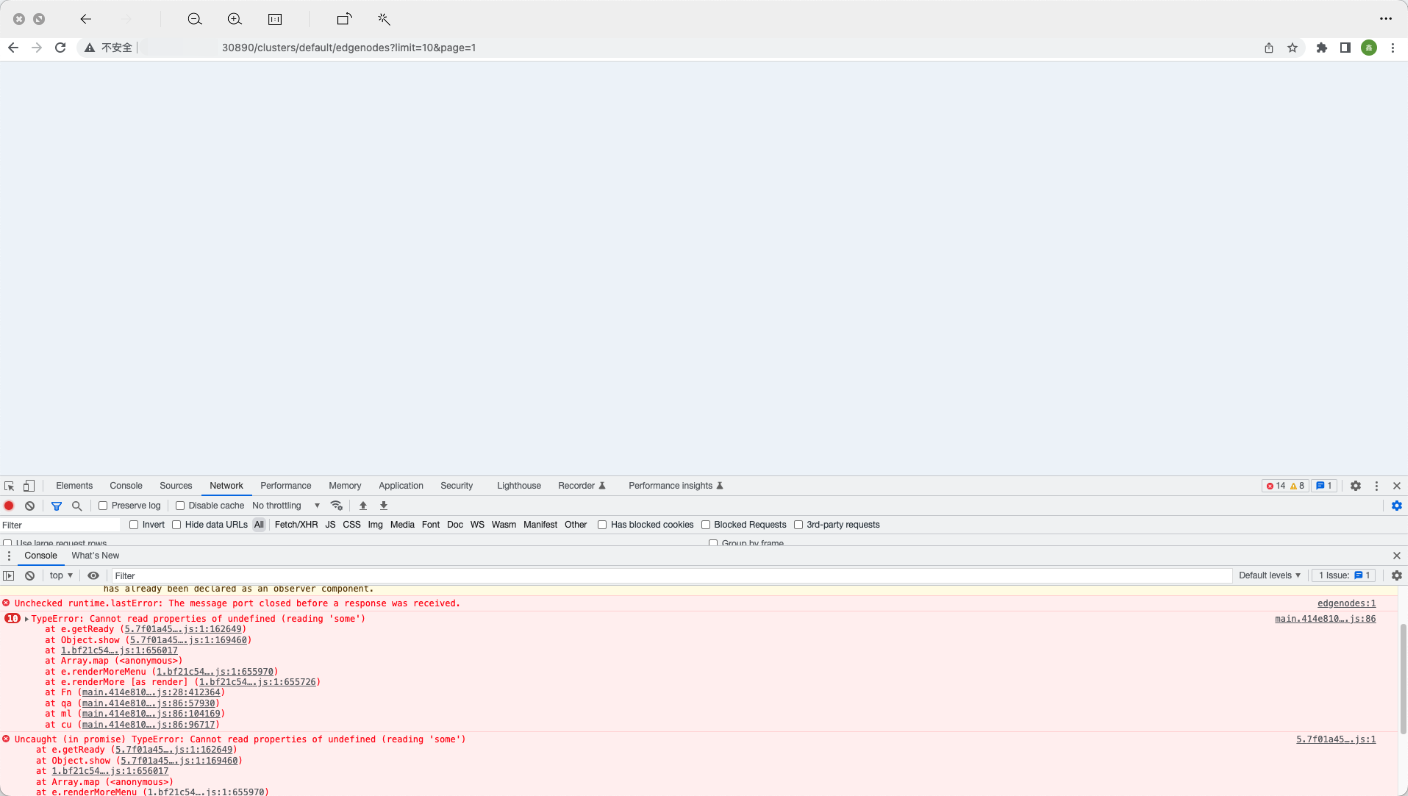
Task: Check Hide data URLs
Action: coord(177,525)
